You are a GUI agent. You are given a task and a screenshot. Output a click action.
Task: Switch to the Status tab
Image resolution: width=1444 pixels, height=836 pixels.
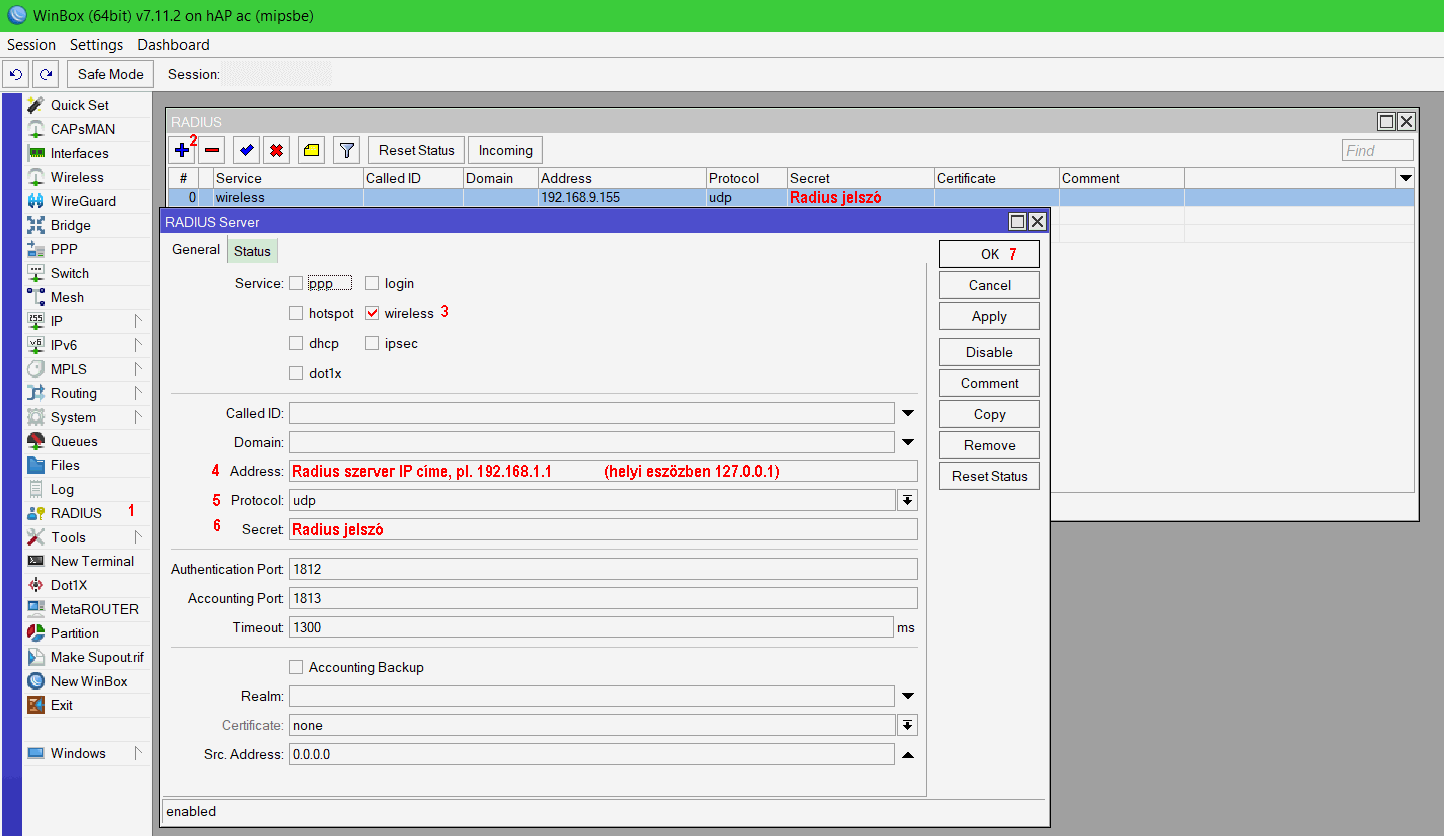(252, 251)
